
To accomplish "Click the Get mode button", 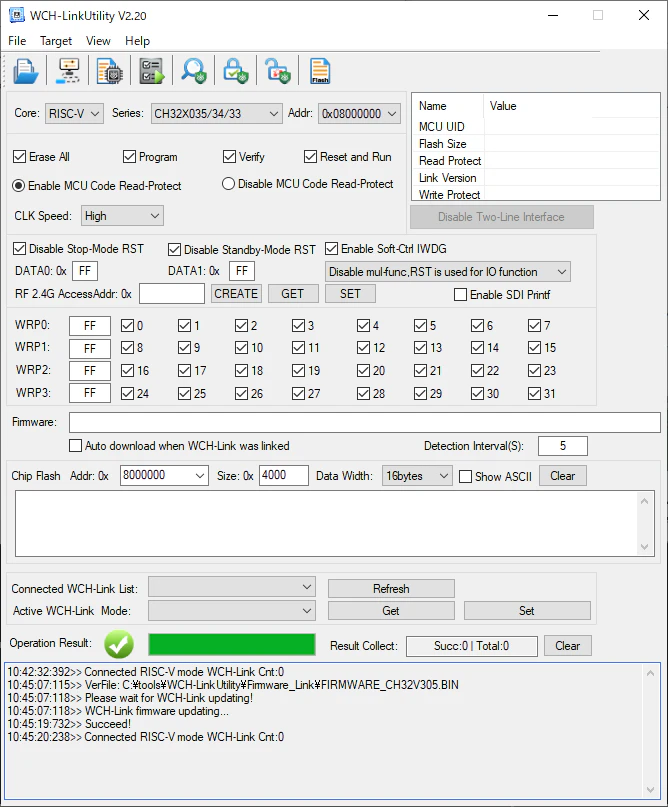I will [391, 611].
